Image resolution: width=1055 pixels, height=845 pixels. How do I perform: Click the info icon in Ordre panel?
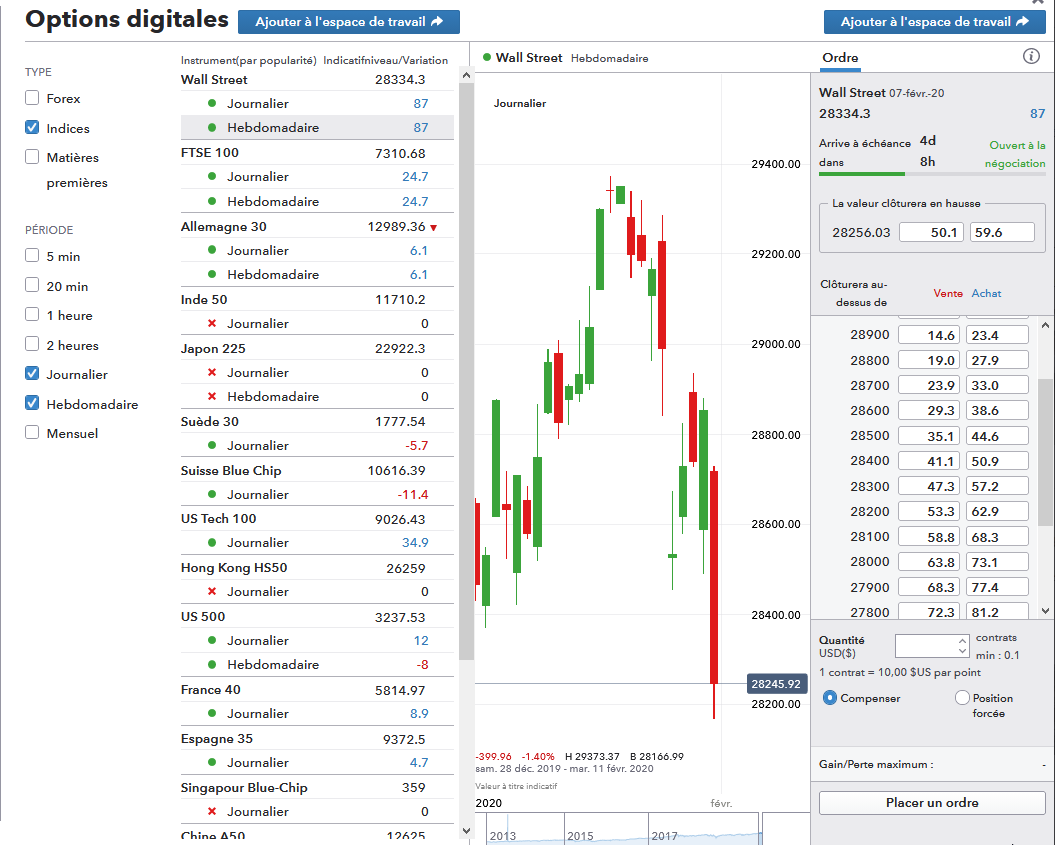click(1031, 57)
